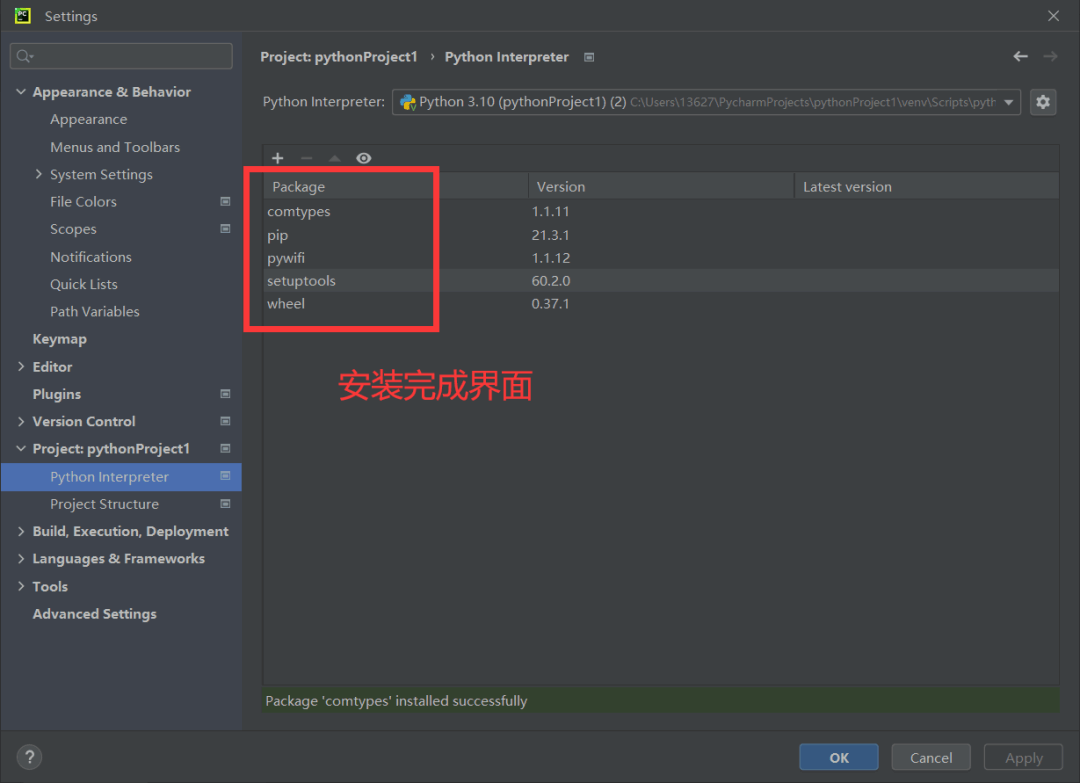Click the uninstall package minus icon

click(306, 158)
